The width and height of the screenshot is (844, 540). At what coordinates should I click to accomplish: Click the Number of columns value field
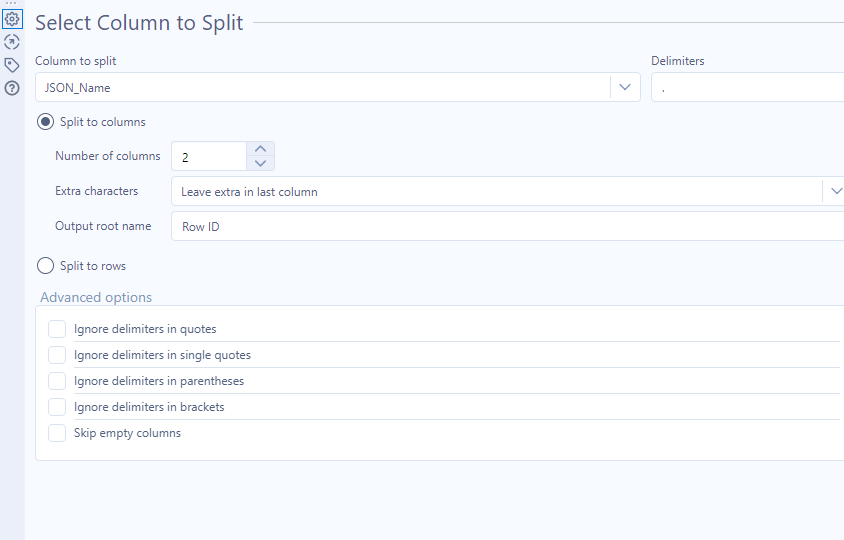point(208,156)
